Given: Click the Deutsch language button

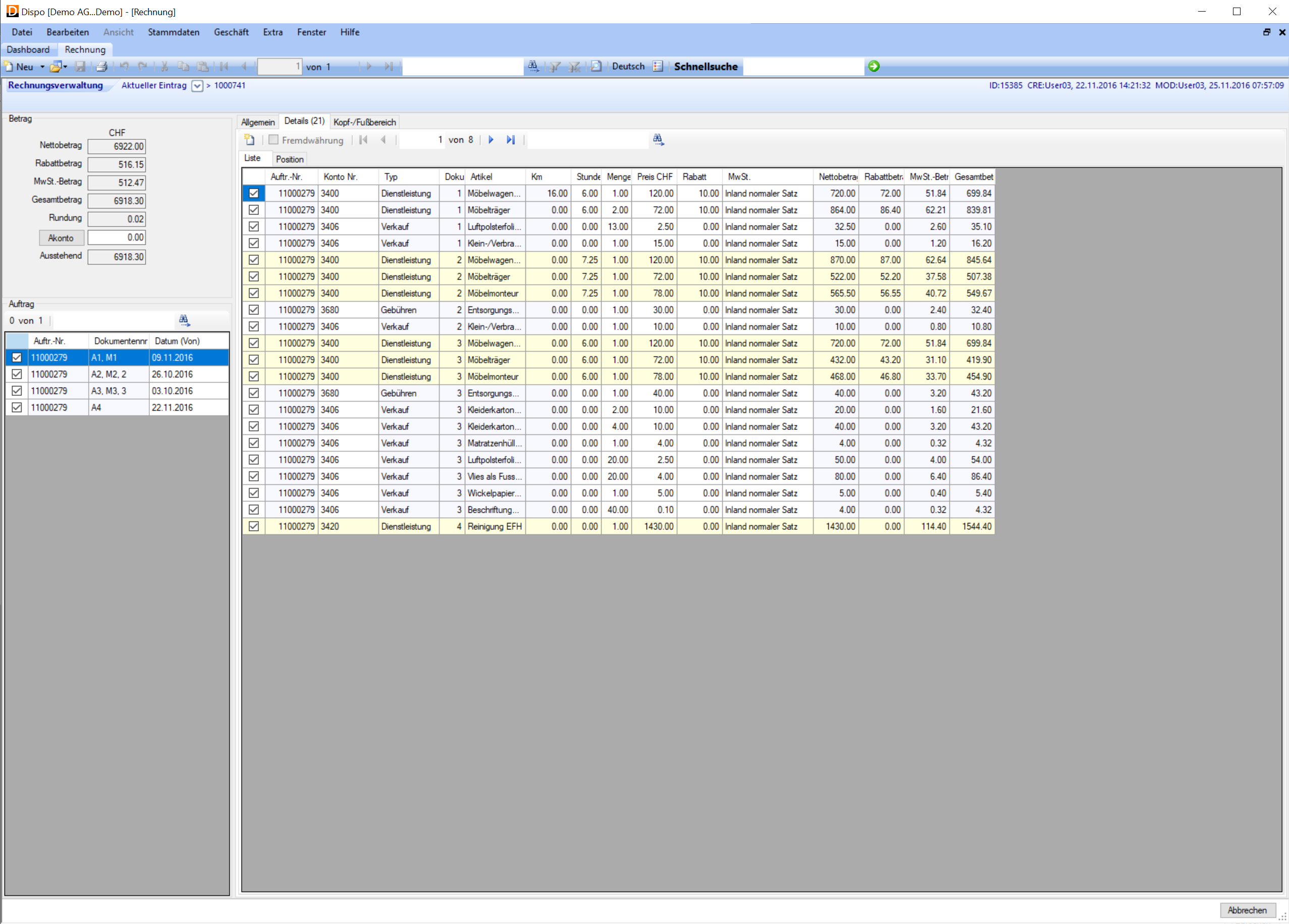Looking at the screenshot, I should point(628,67).
